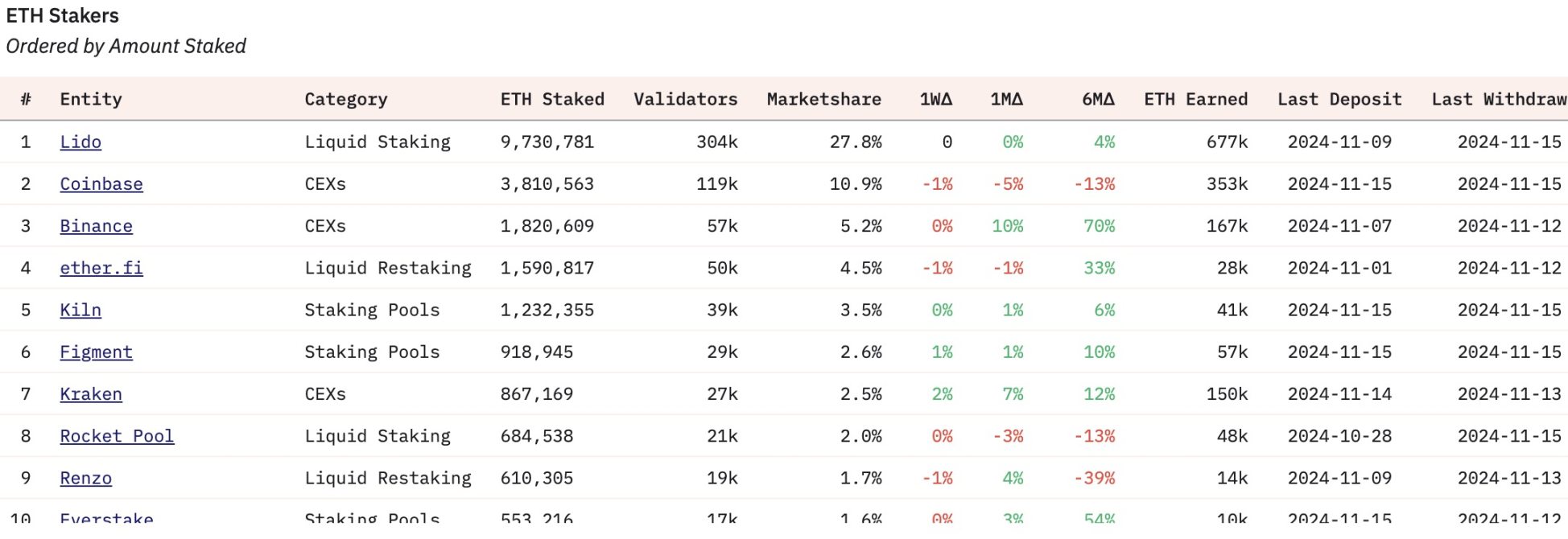Click the Last Withdraw column header
This screenshot has width=1568, height=539.
click(x=1498, y=100)
